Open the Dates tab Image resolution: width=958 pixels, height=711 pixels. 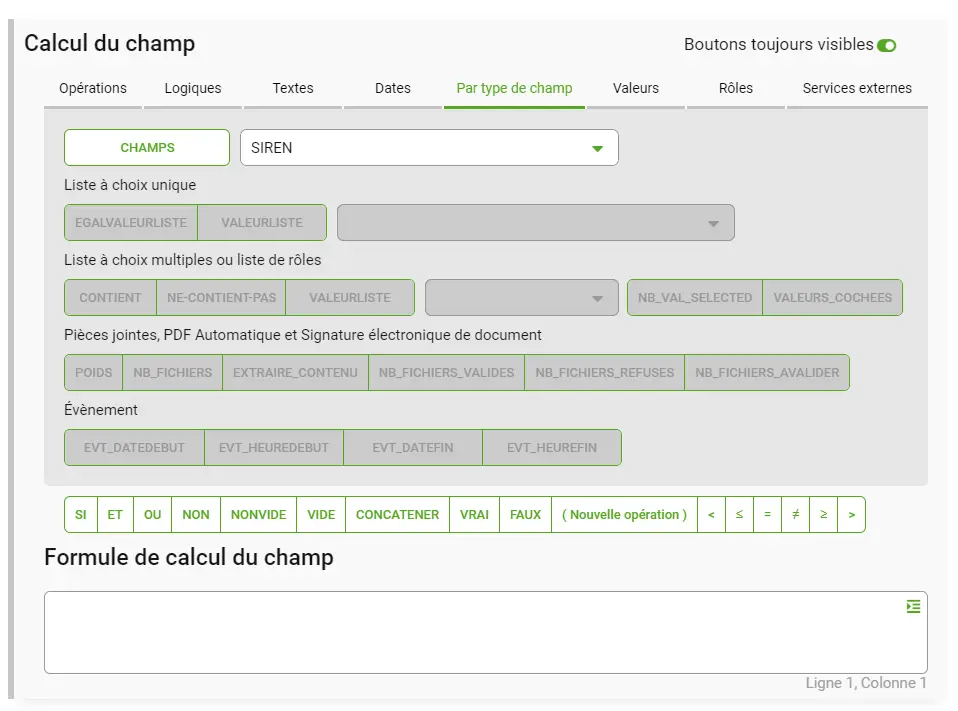tap(393, 89)
